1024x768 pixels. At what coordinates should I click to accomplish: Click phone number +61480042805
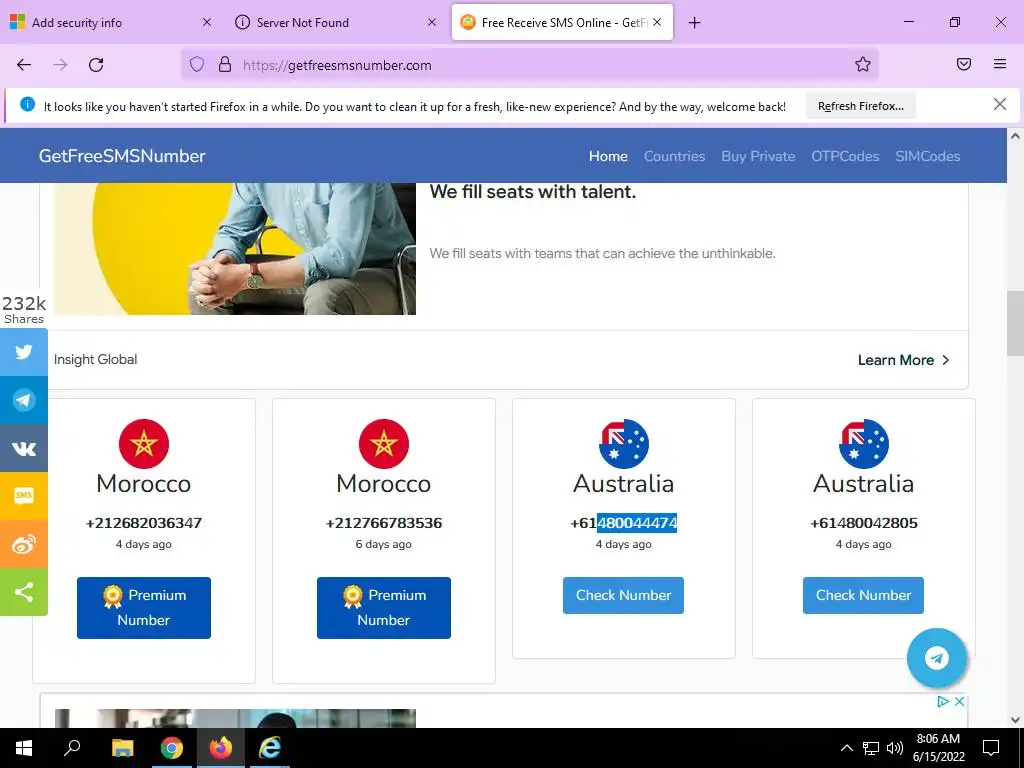(x=863, y=522)
